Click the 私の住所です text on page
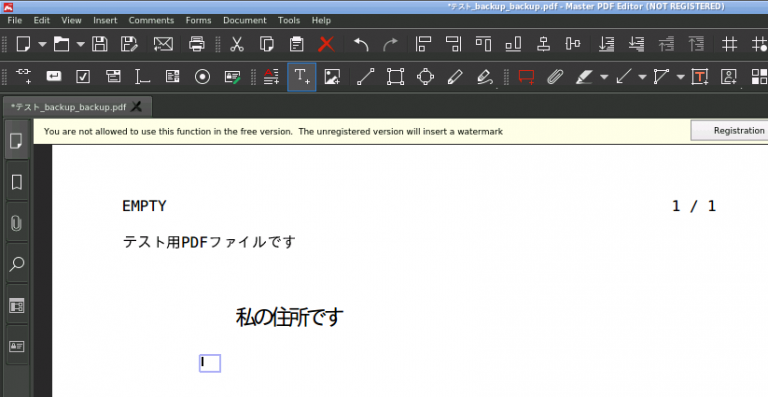 (x=289, y=317)
